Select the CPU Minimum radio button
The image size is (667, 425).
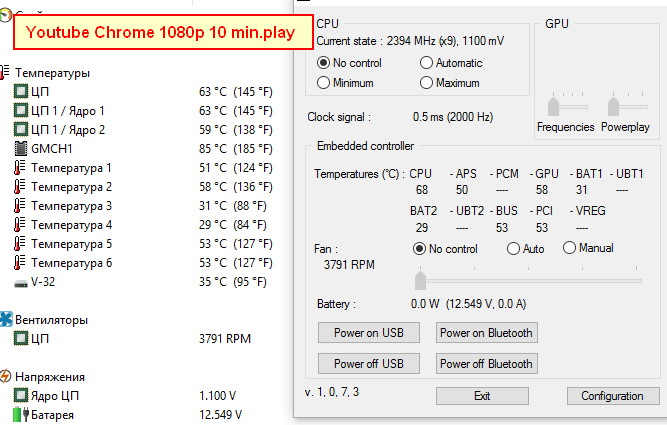[323, 83]
